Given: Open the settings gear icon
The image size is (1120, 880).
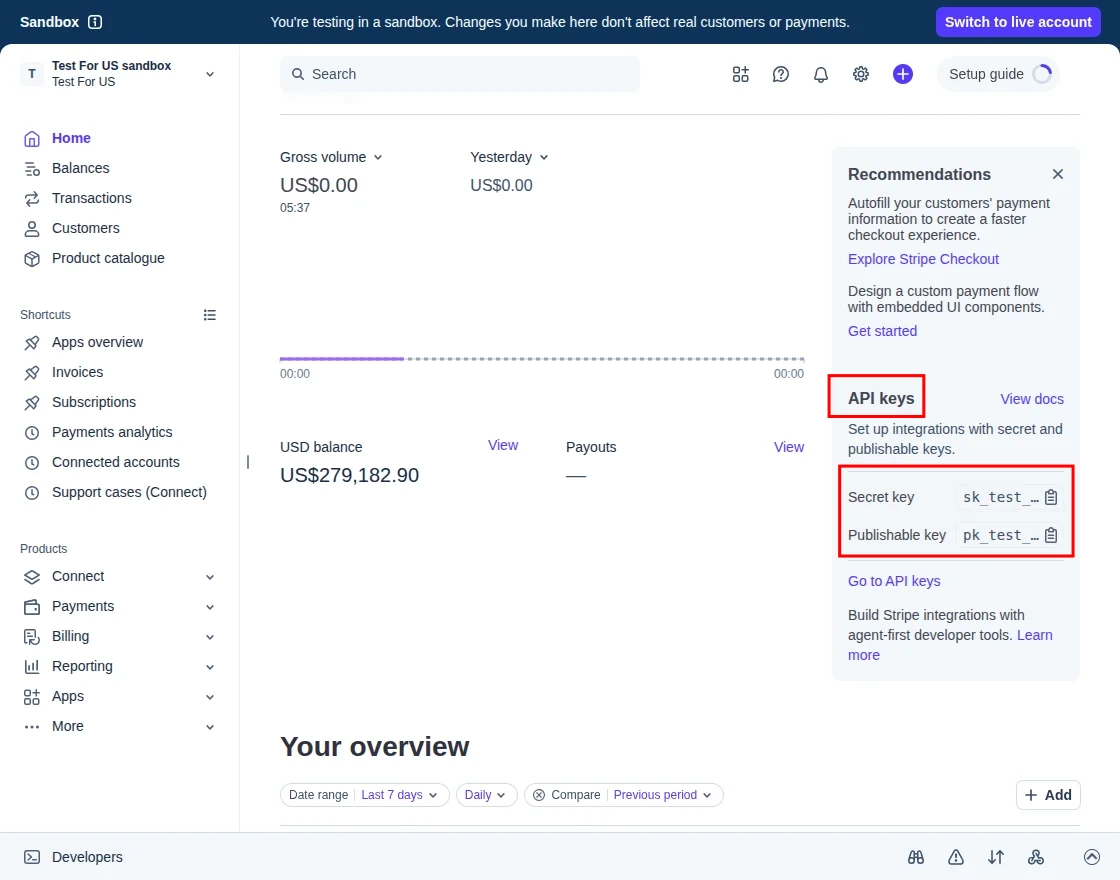Looking at the screenshot, I should point(861,74).
